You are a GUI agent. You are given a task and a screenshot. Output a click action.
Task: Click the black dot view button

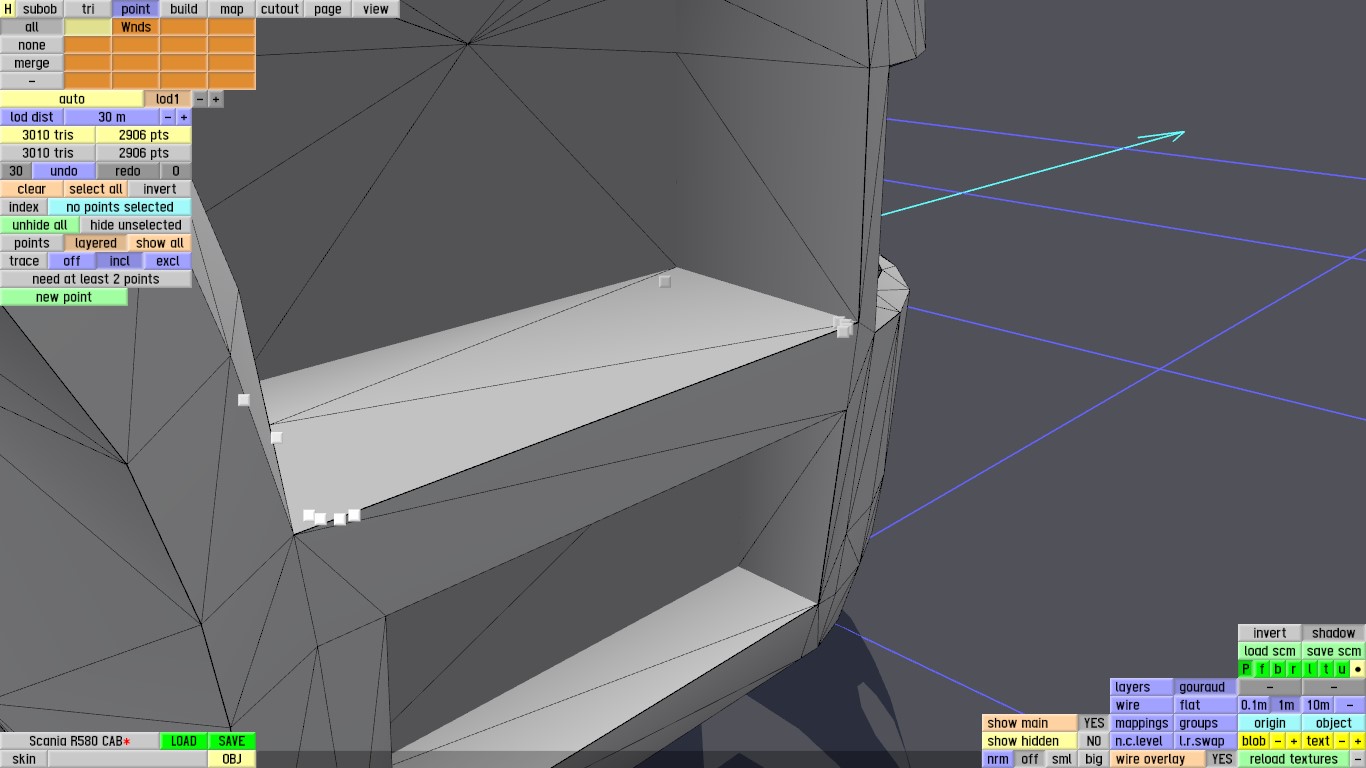coord(1358,669)
